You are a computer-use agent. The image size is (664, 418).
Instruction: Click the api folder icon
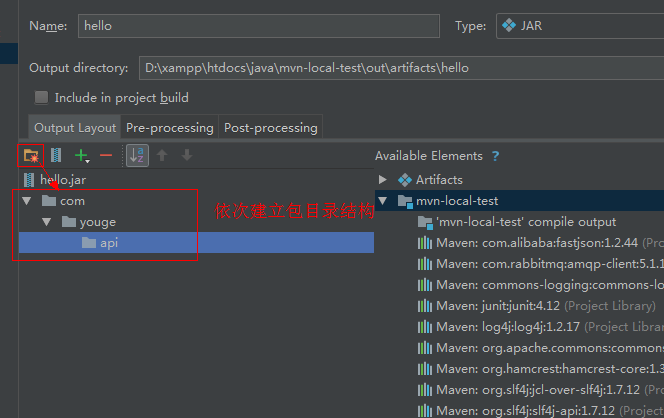89,243
